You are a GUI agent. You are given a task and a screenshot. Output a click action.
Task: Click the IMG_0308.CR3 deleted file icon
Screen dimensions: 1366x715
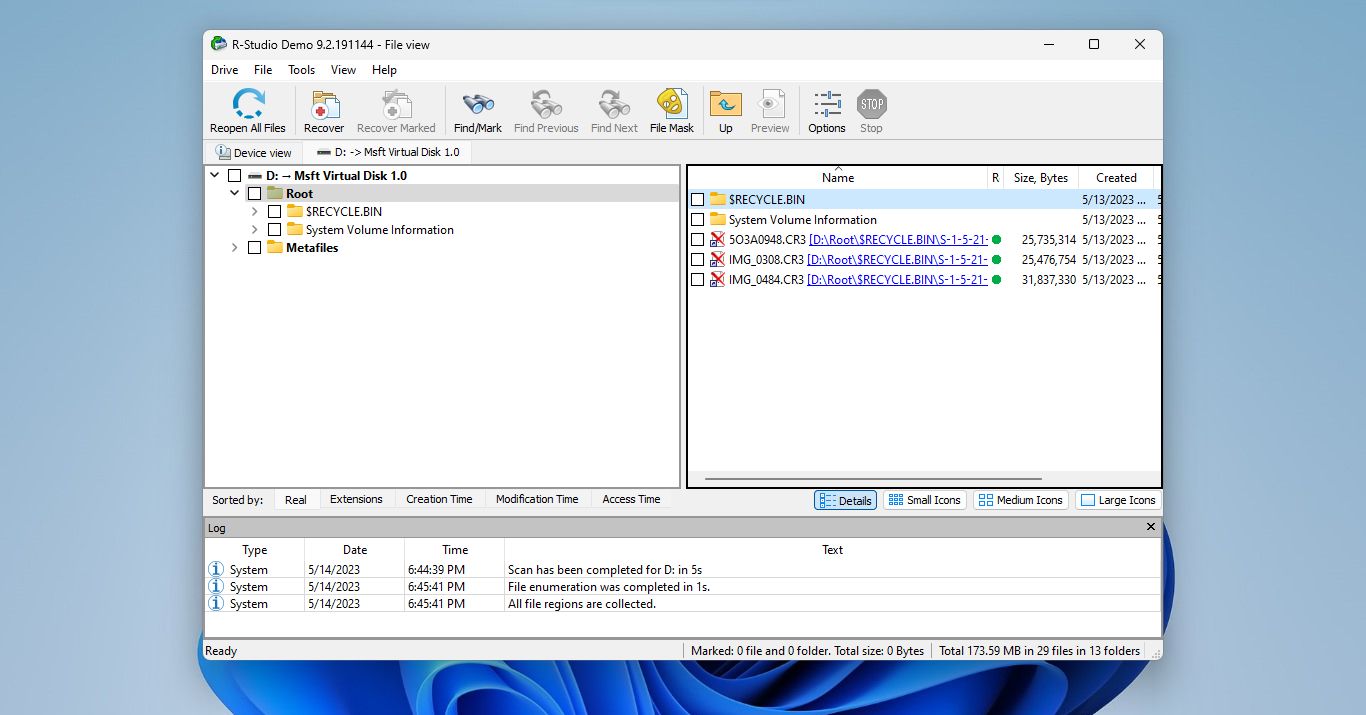[x=717, y=260]
